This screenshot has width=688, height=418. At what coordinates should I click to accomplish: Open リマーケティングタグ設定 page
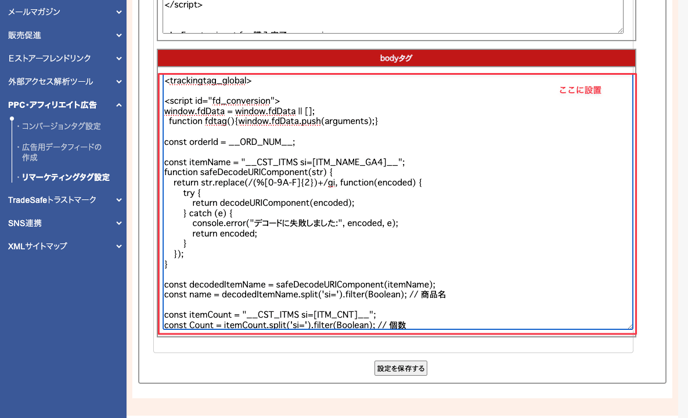[66, 177]
